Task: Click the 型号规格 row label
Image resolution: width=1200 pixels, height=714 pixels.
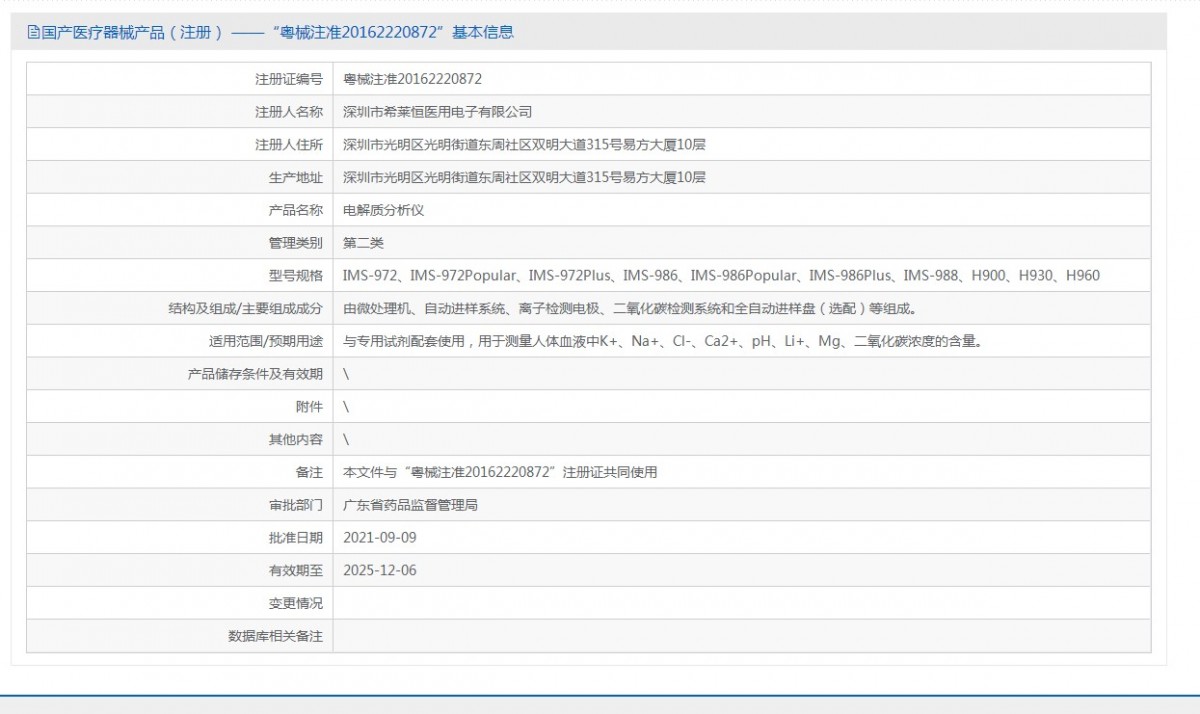Action: click(x=295, y=276)
